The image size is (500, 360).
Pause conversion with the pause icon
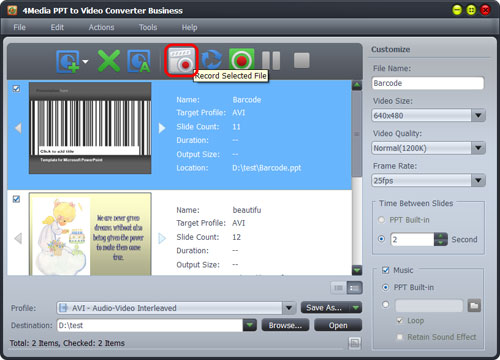tap(271, 60)
